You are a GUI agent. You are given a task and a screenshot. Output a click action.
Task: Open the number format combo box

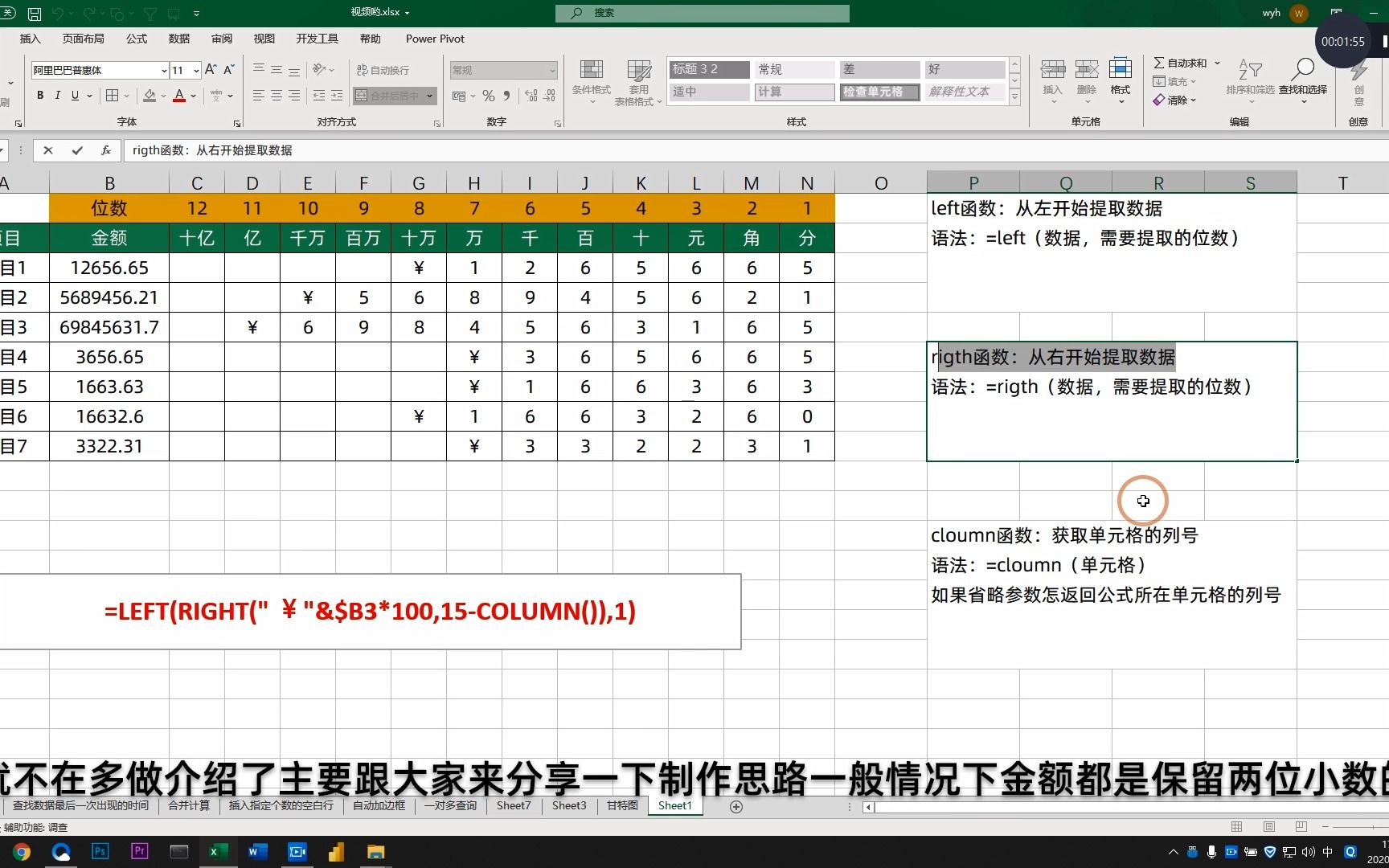coord(503,70)
